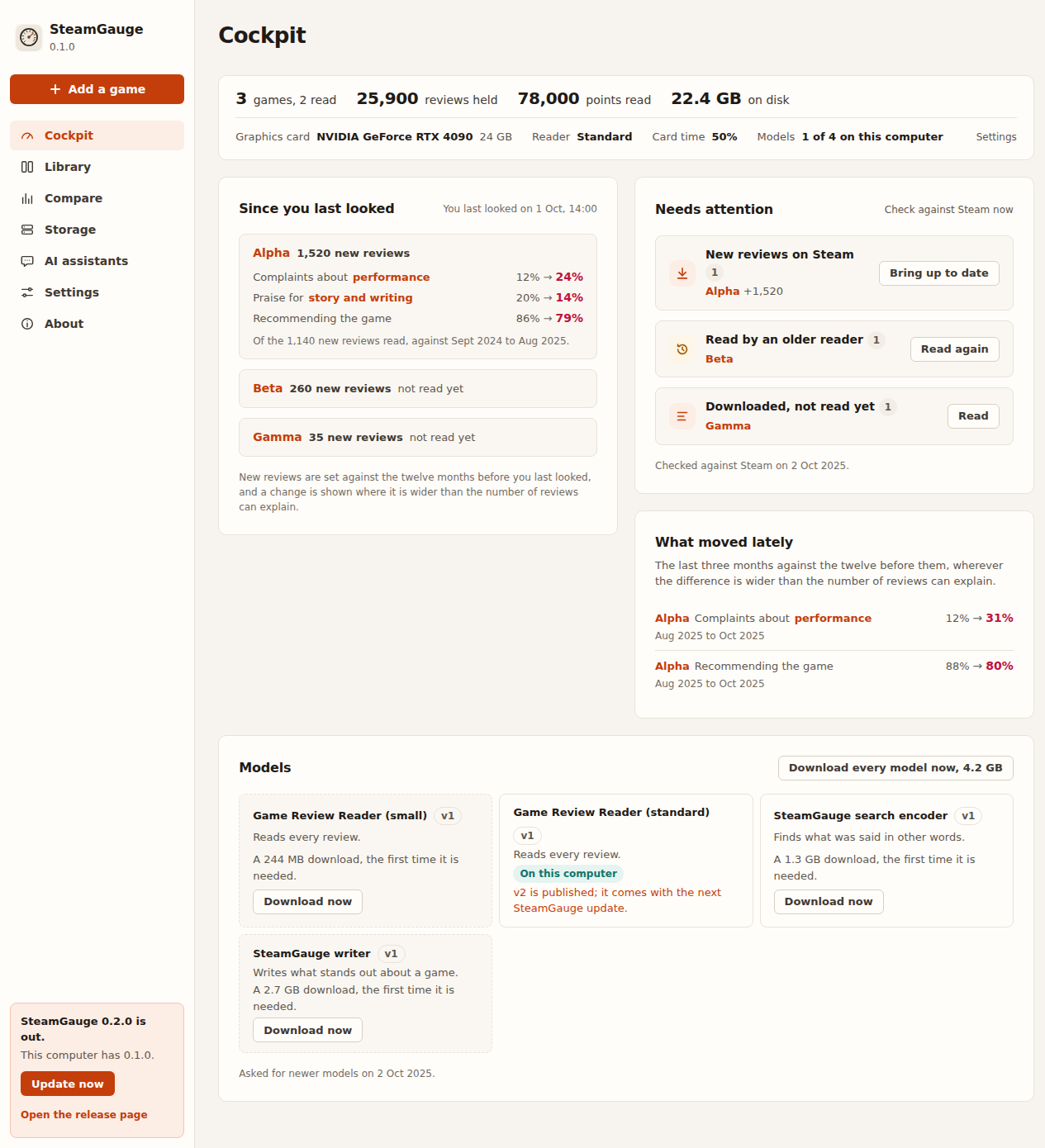The height and width of the screenshot is (1148, 1045).
Task: Click Gamma under Downloaded, not read yet
Action: click(728, 426)
